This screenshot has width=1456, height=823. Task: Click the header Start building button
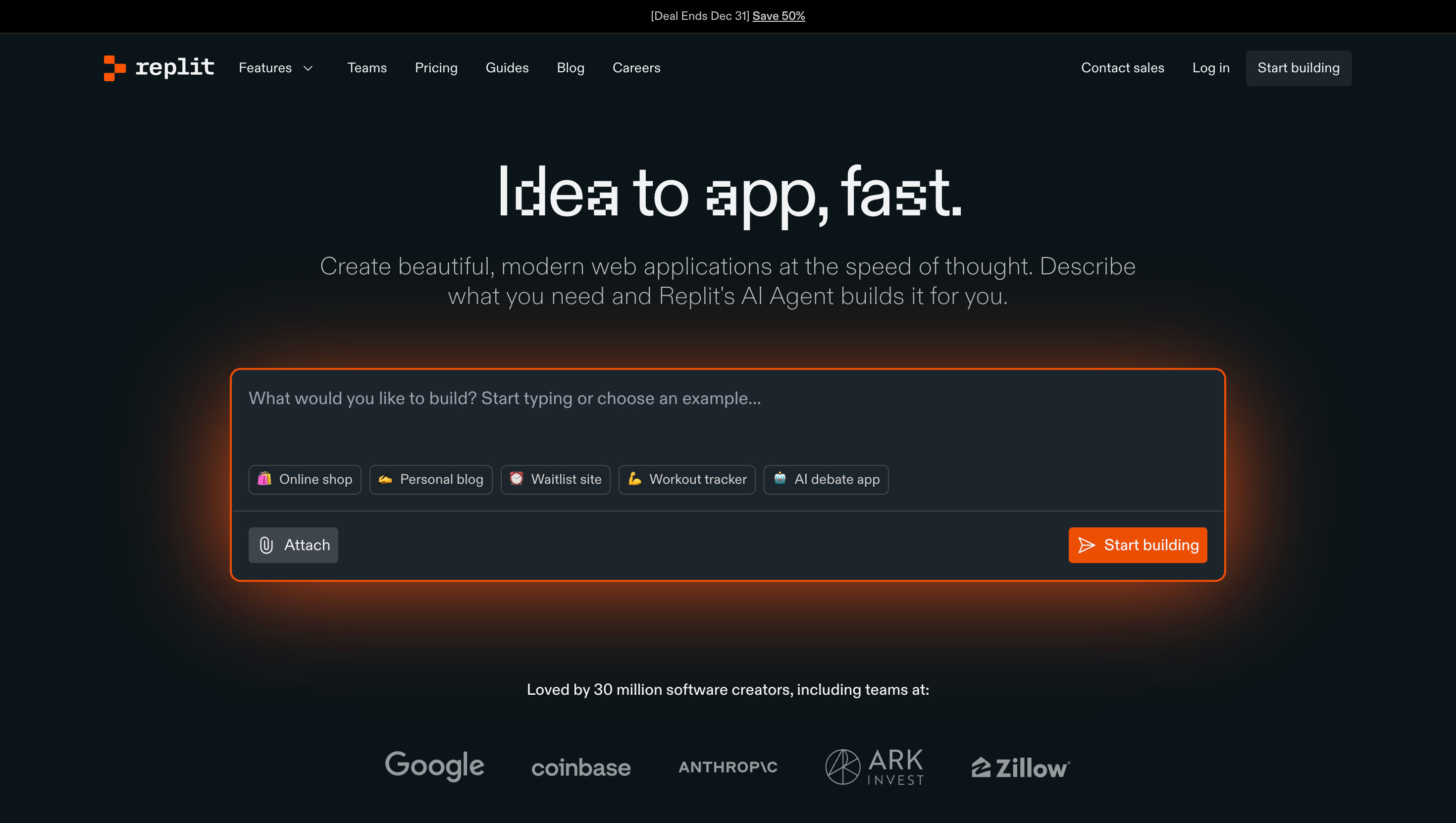point(1299,68)
